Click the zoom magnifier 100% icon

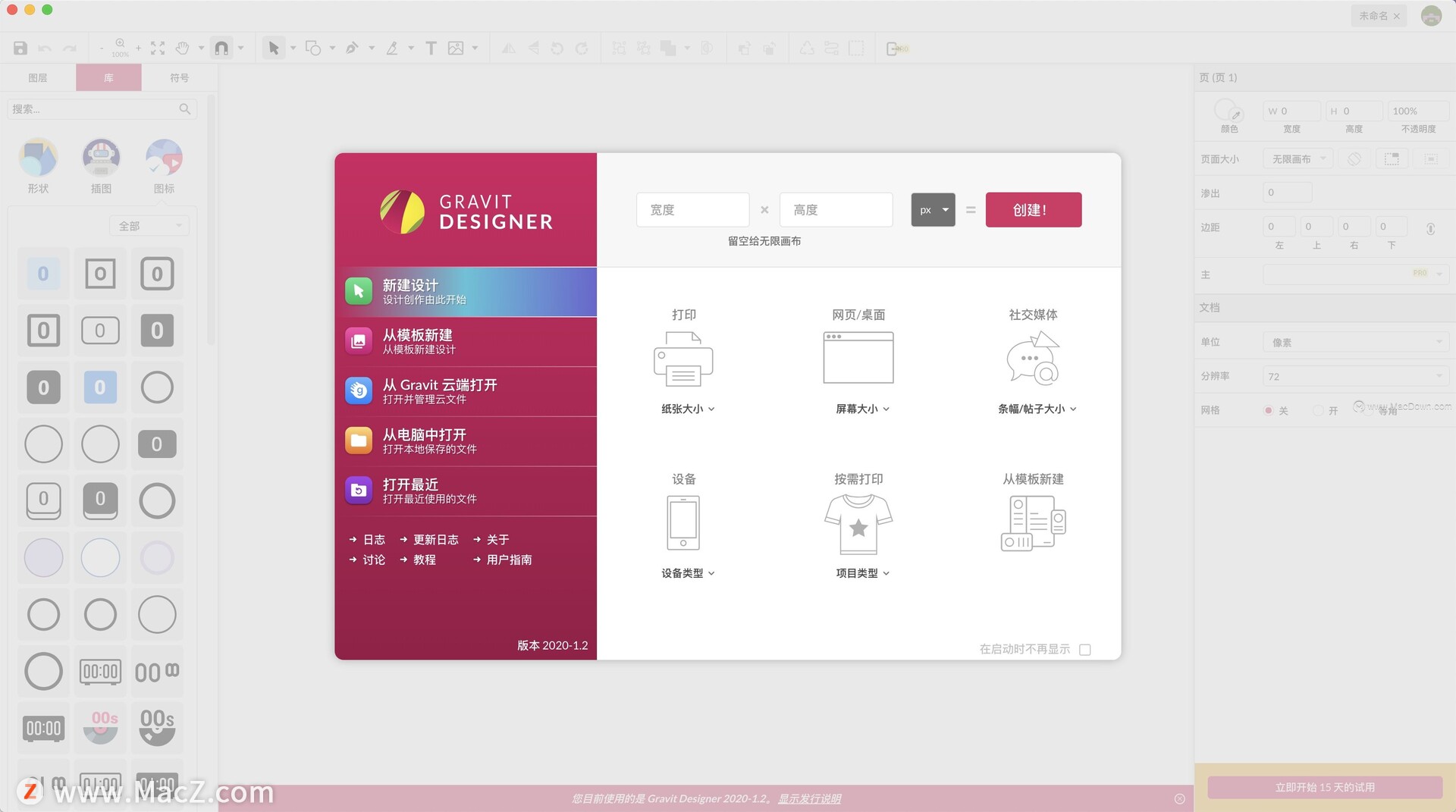[x=120, y=48]
